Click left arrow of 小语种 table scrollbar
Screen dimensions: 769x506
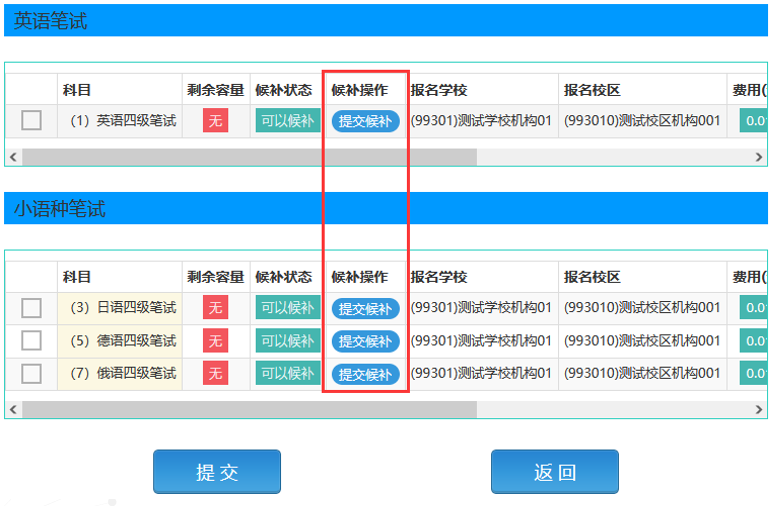click(13, 409)
